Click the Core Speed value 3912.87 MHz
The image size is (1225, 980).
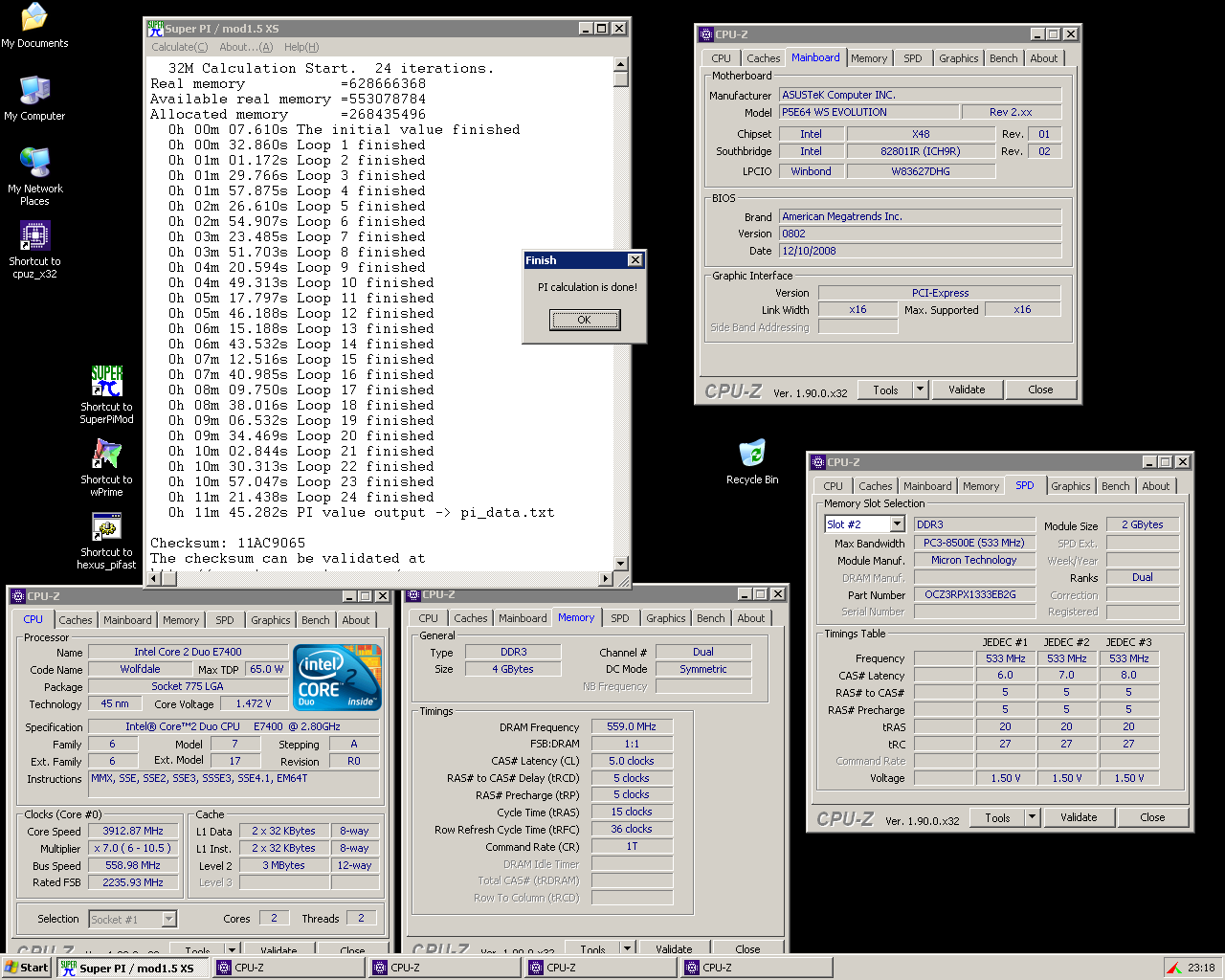(134, 831)
